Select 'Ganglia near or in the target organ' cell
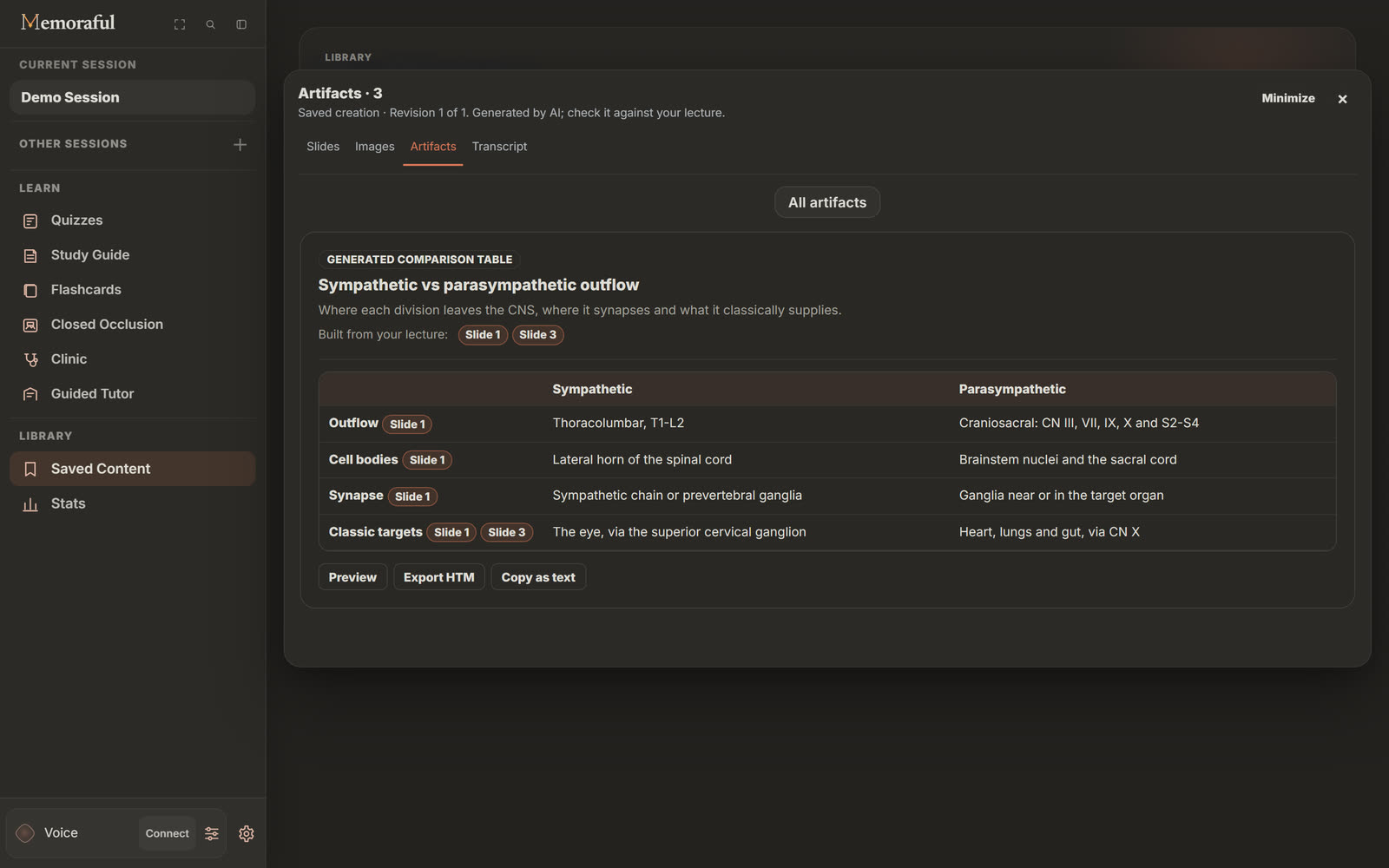The image size is (1389, 868). [1061, 496]
